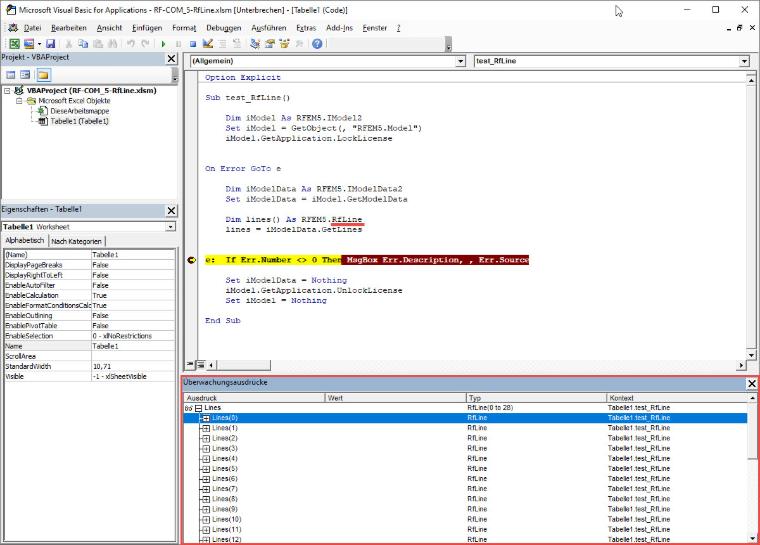Expand the Lines(0) watch entry
This screenshot has width=760, height=545.
click(x=206, y=418)
